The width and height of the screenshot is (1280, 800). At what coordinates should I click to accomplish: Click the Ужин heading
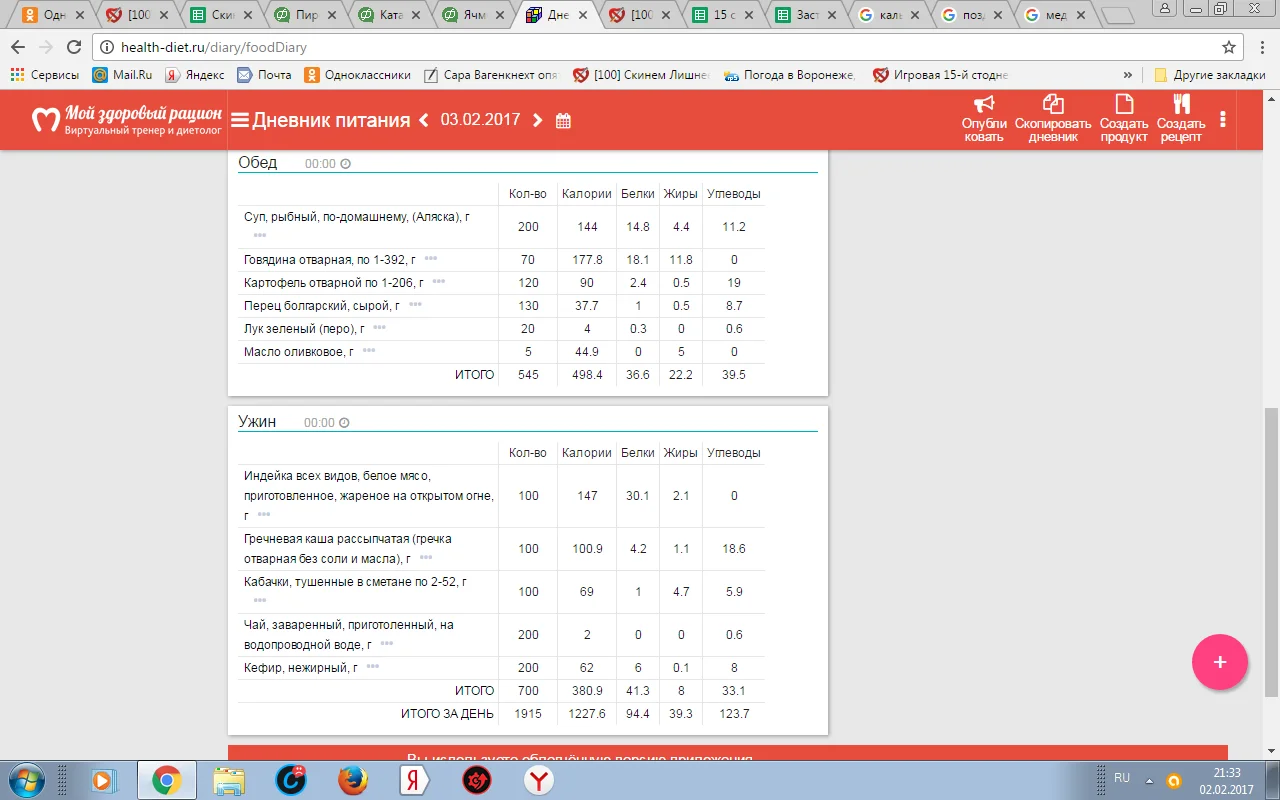point(257,422)
